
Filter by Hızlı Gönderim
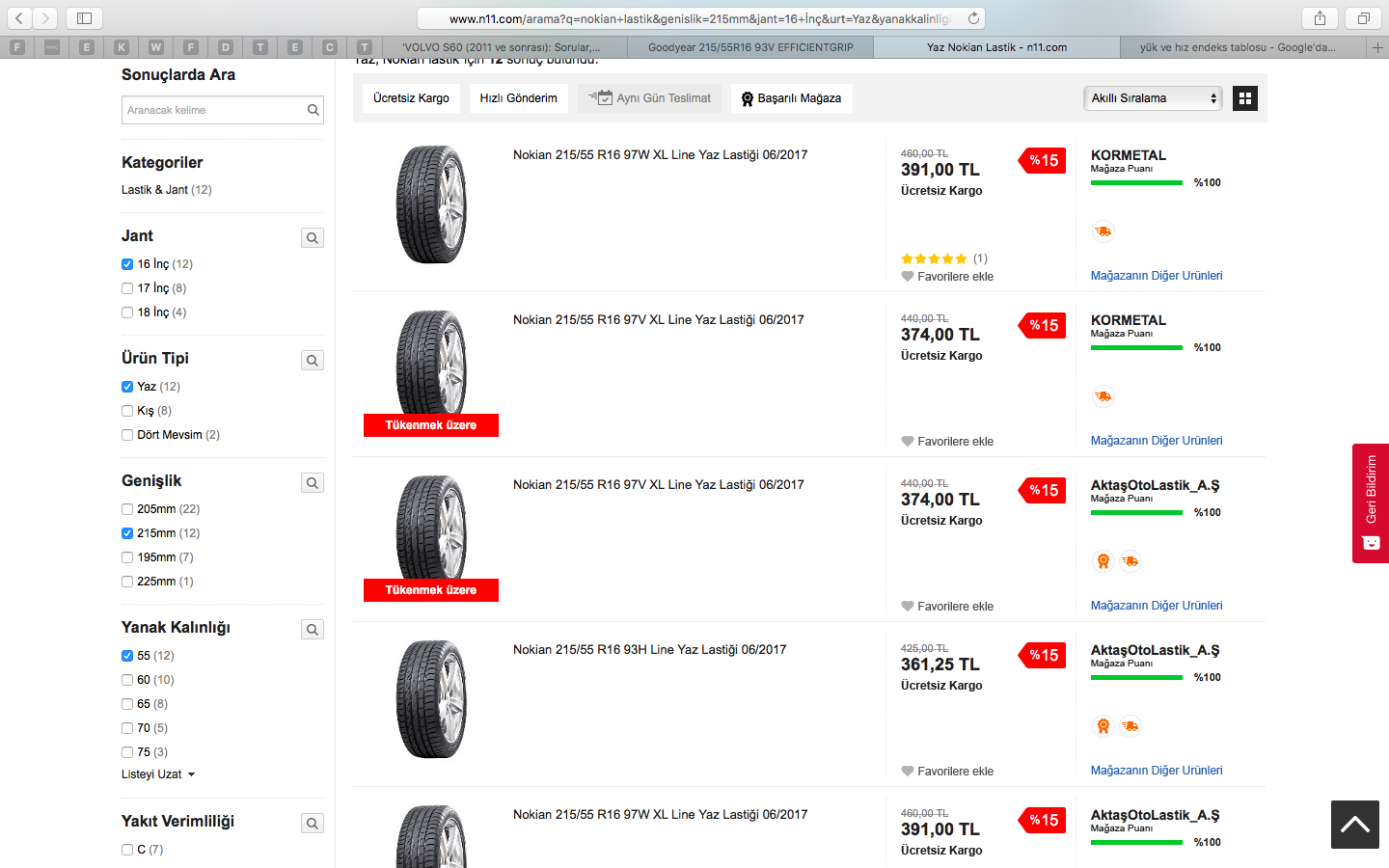click(519, 98)
